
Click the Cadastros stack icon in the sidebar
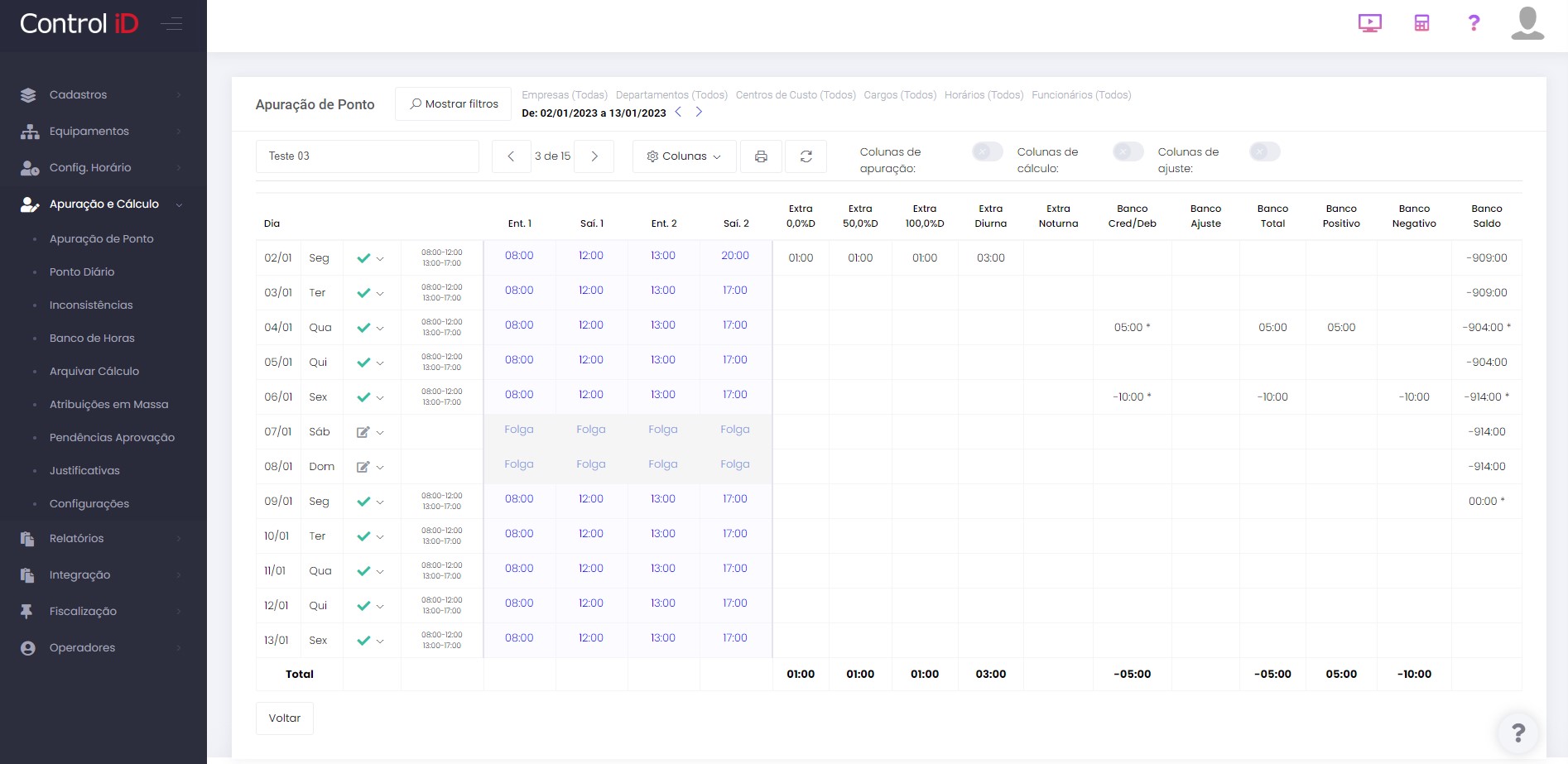[x=28, y=95]
